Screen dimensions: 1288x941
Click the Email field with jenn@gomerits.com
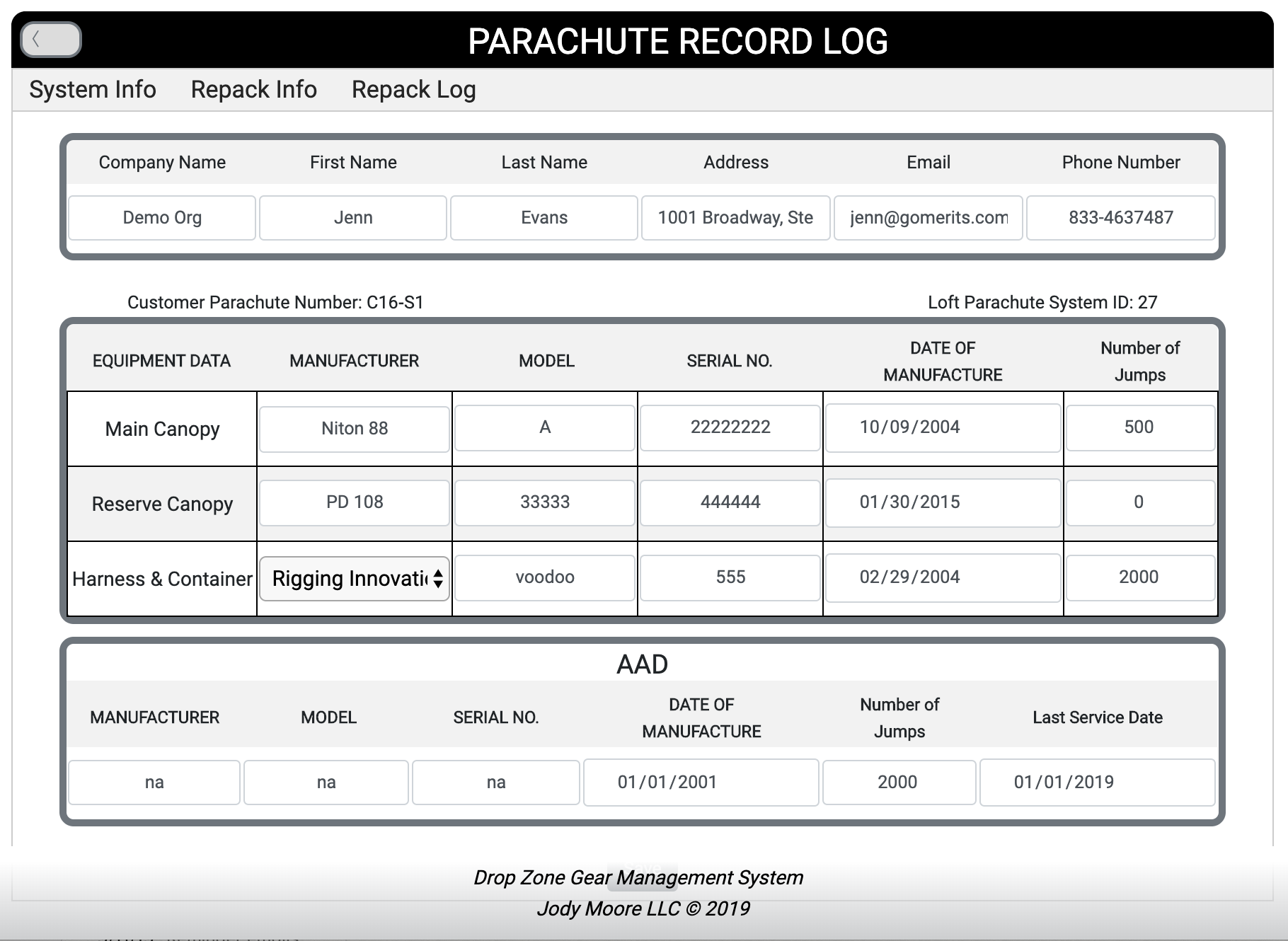(x=928, y=218)
